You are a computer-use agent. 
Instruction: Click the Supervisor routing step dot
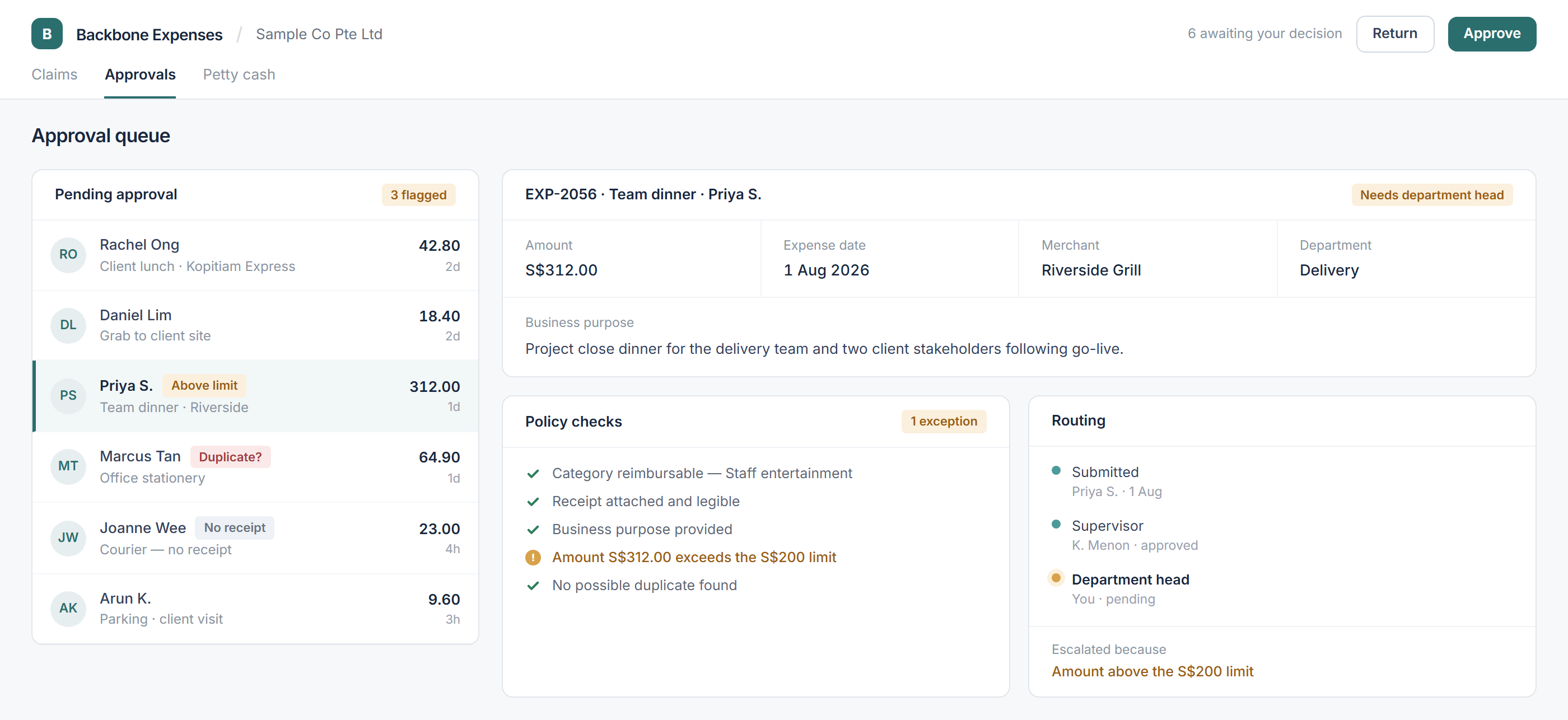click(1056, 524)
